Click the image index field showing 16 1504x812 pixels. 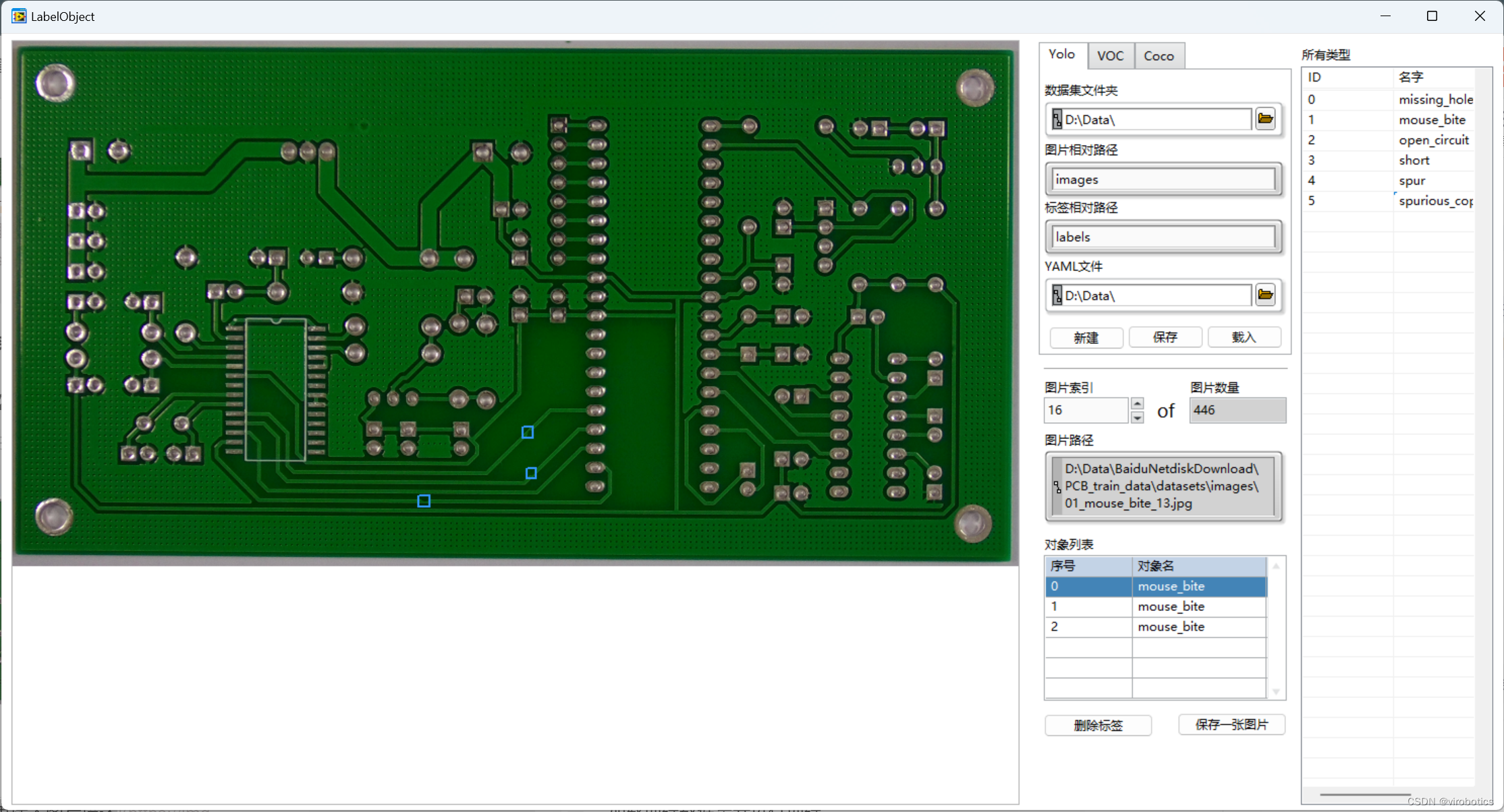pyautogui.click(x=1086, y=410)
